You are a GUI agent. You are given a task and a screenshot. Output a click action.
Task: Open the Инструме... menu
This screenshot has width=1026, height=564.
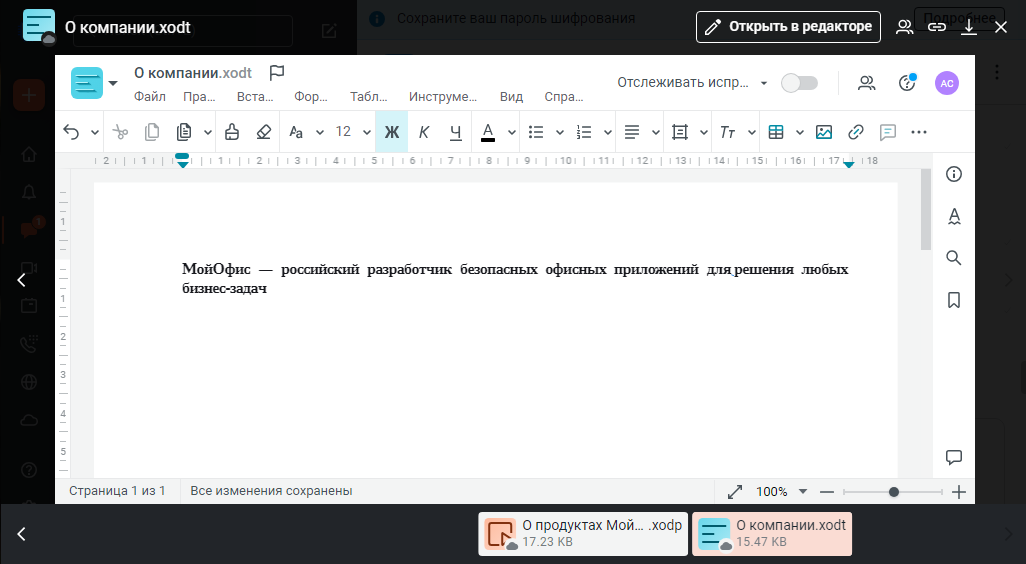click(443, 97)
